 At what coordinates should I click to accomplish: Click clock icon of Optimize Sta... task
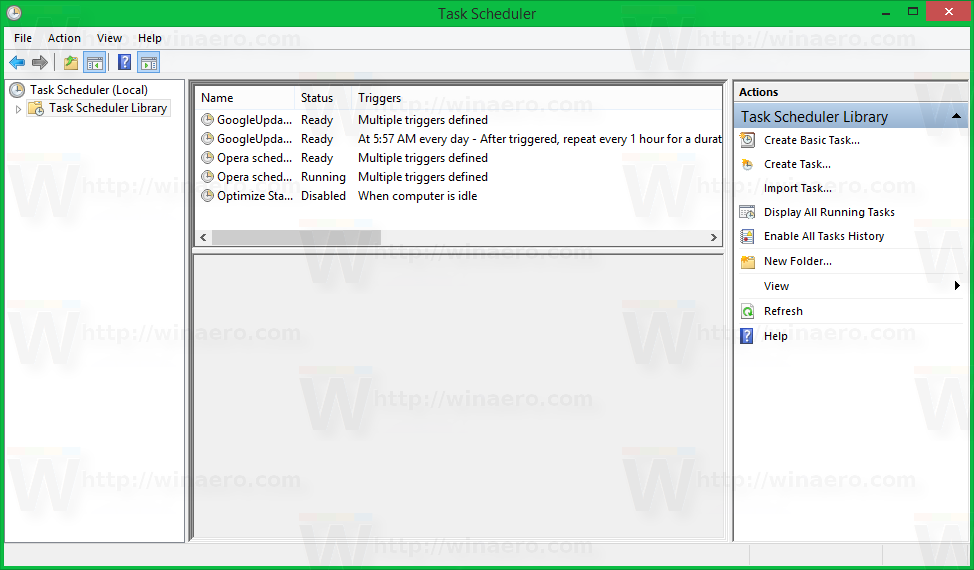pyautogui.click(x=207, y=196)
